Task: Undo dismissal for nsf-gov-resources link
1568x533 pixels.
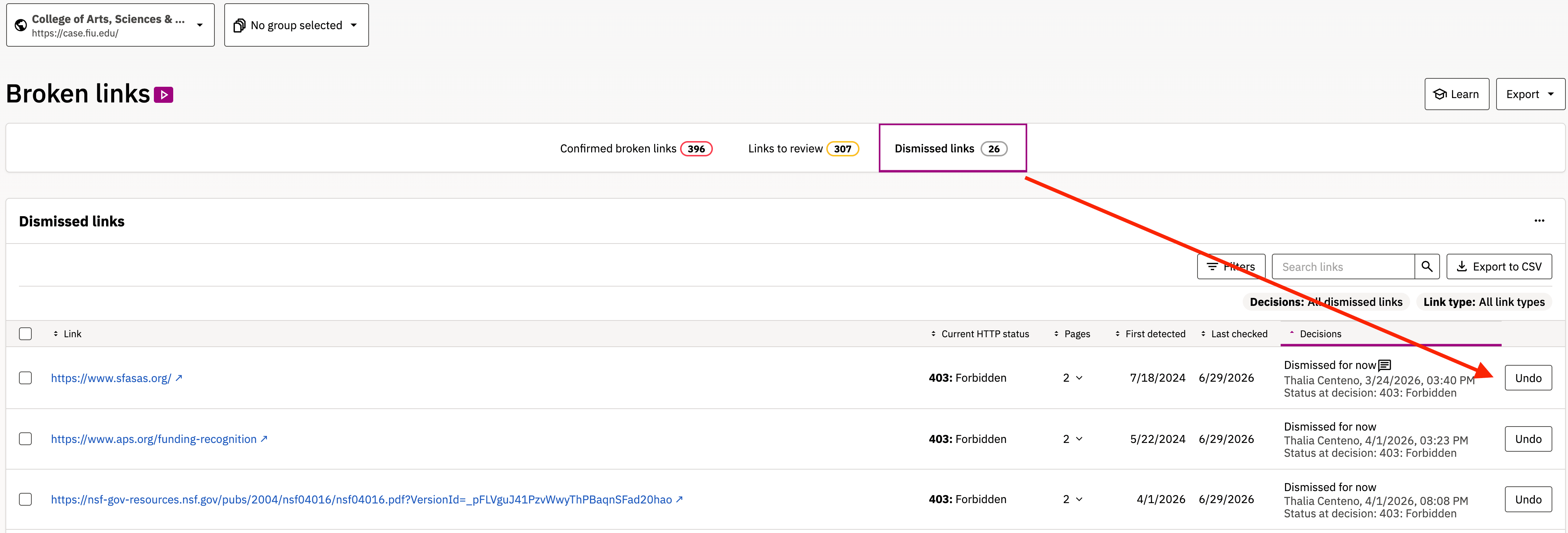Action: pyautogui.click(x=1528, y=499)
